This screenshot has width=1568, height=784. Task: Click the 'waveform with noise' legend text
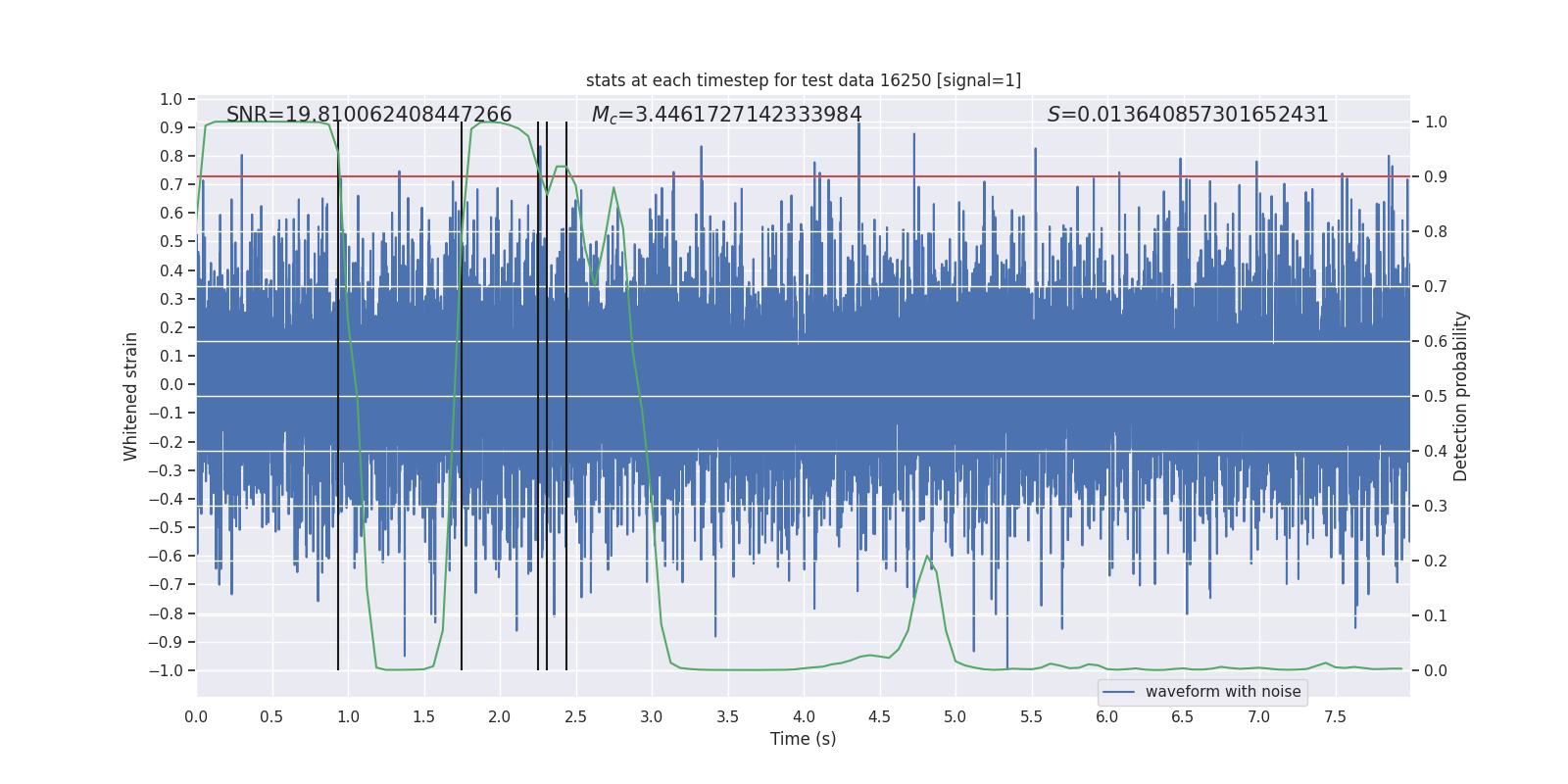click(x=1223, y=692)
